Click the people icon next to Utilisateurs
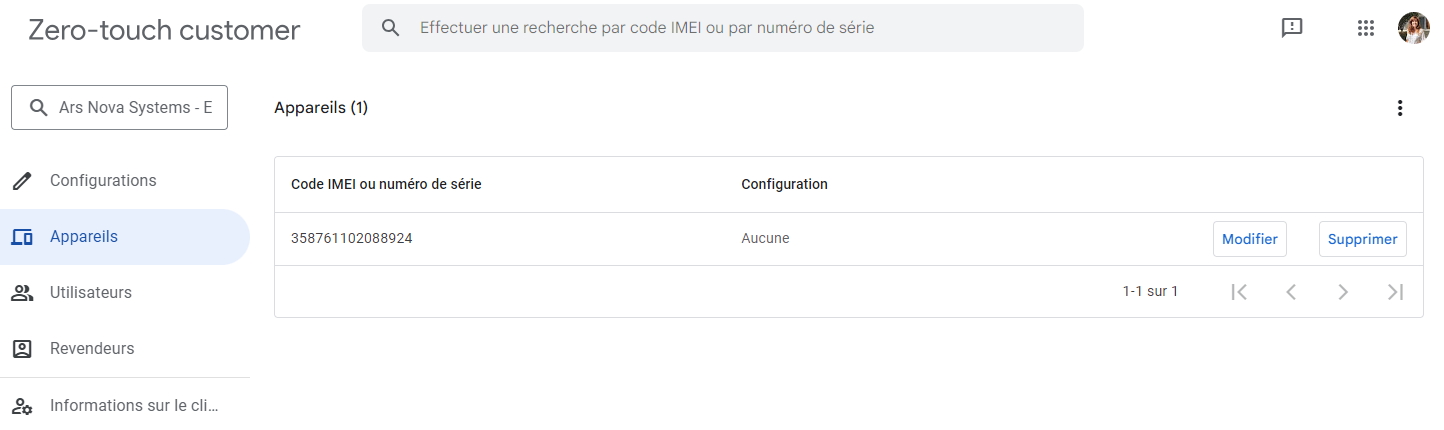The image size is (1444, 430). [22, 293]
